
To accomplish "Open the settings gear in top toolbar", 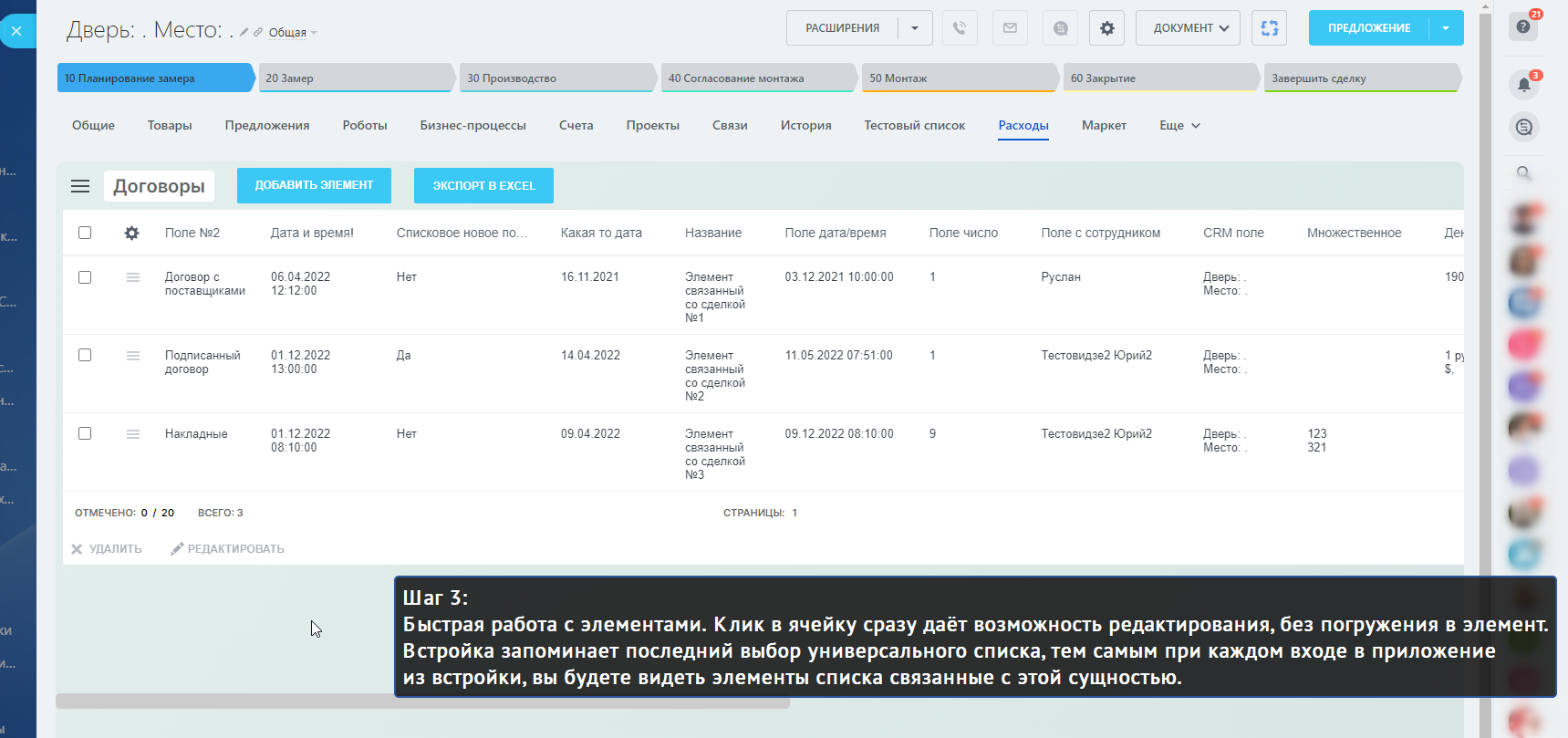I will [1106, 28].
